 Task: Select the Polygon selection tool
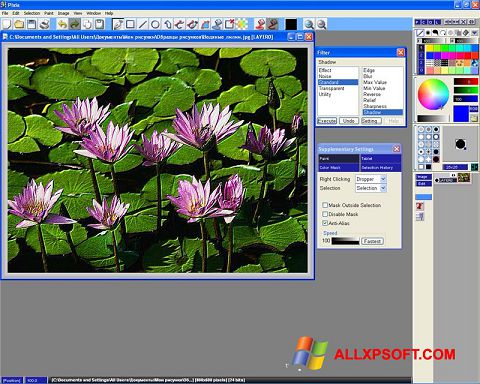point(167,24)
